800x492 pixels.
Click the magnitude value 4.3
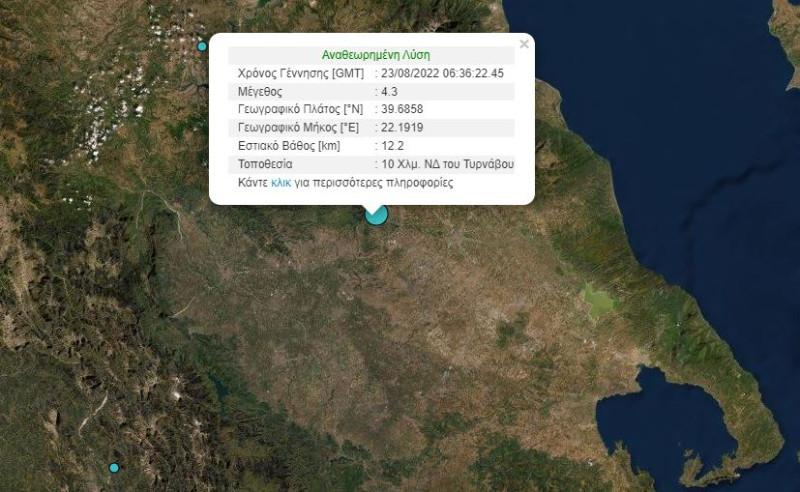(x=391, y=92)
